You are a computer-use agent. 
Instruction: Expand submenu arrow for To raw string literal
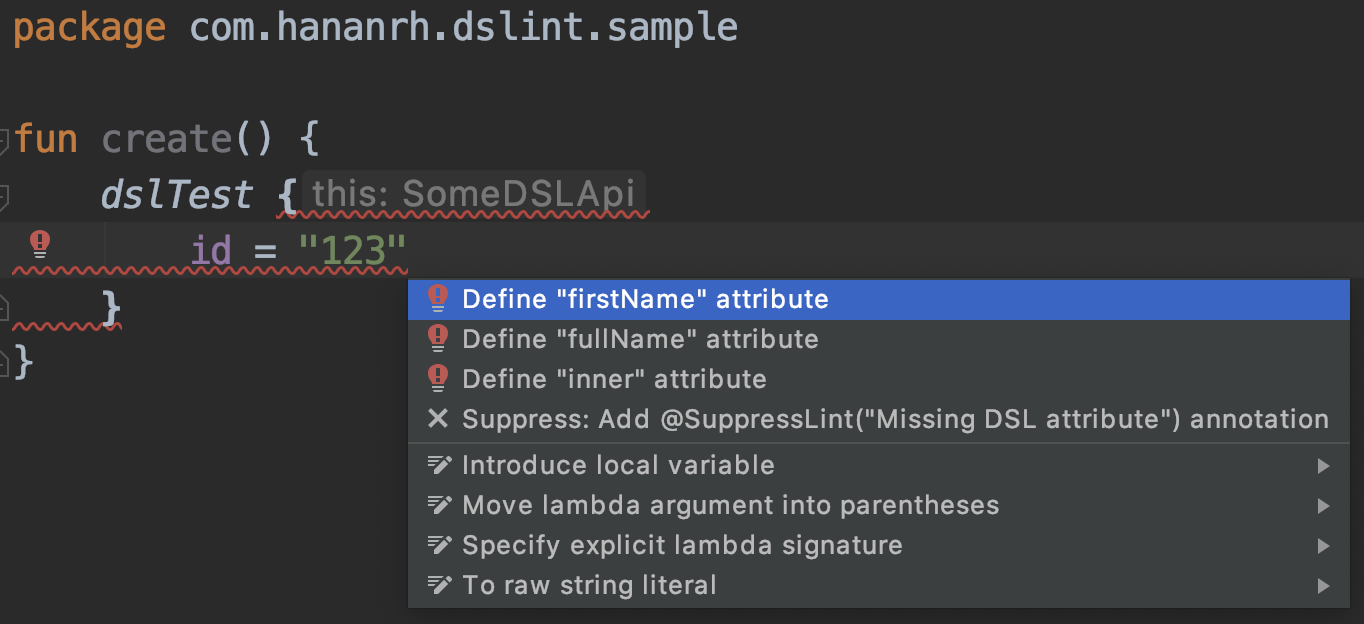tap(1323, 586)
